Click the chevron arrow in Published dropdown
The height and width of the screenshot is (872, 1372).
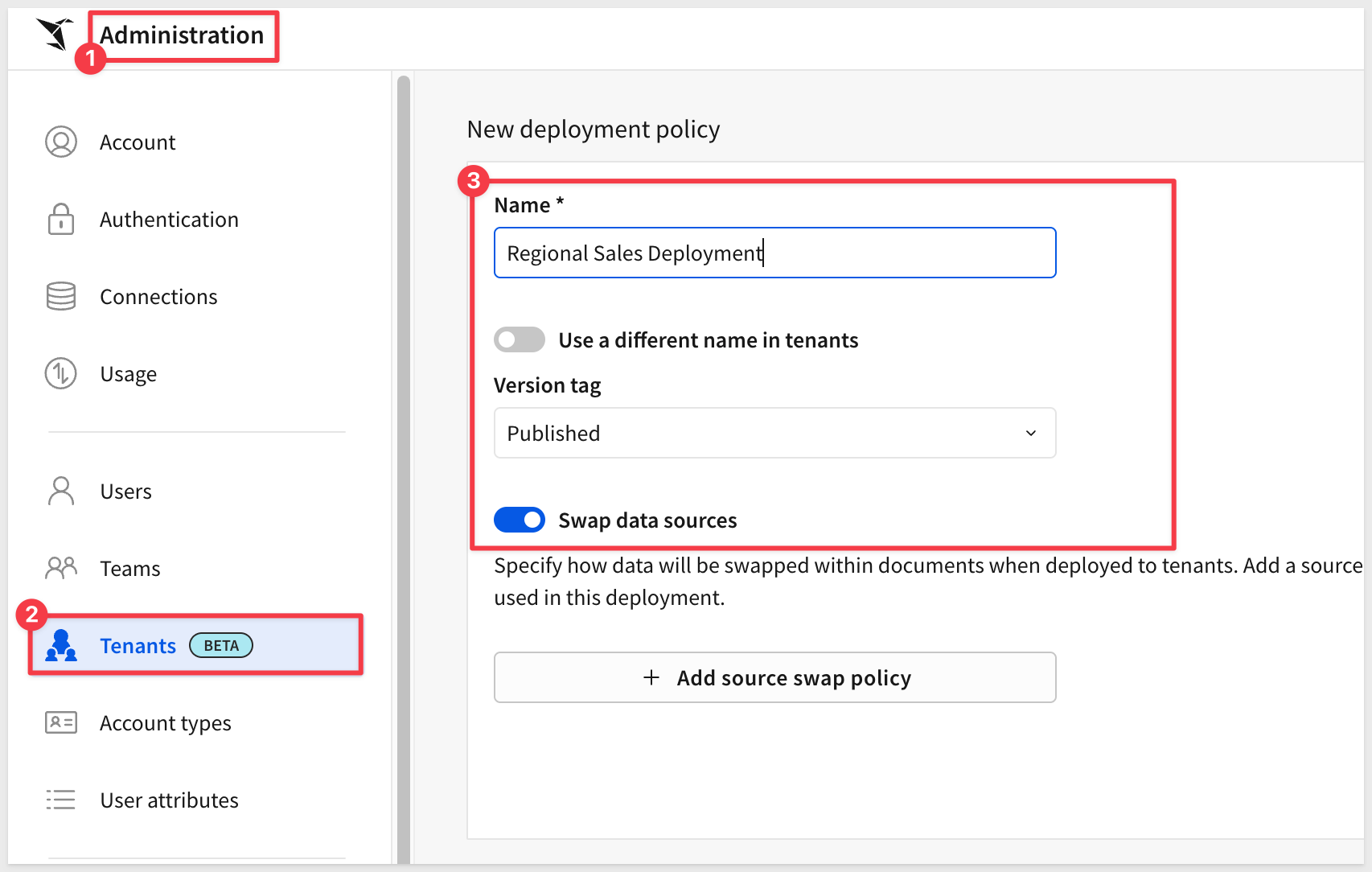click(x=1030, y=434)
